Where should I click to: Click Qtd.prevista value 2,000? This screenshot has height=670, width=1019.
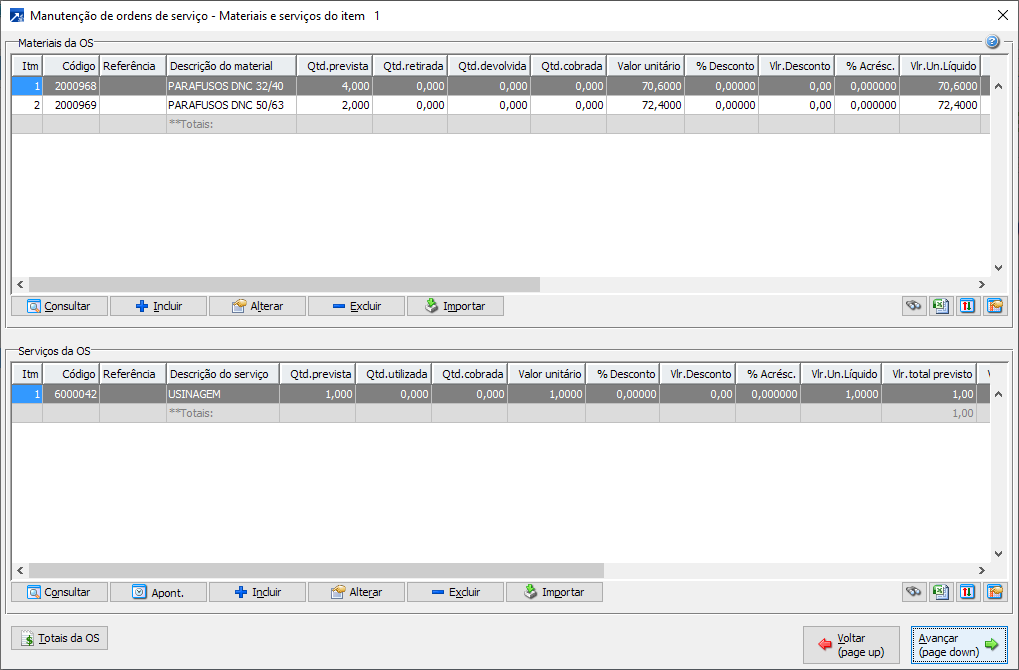click(x=334, y=105)
